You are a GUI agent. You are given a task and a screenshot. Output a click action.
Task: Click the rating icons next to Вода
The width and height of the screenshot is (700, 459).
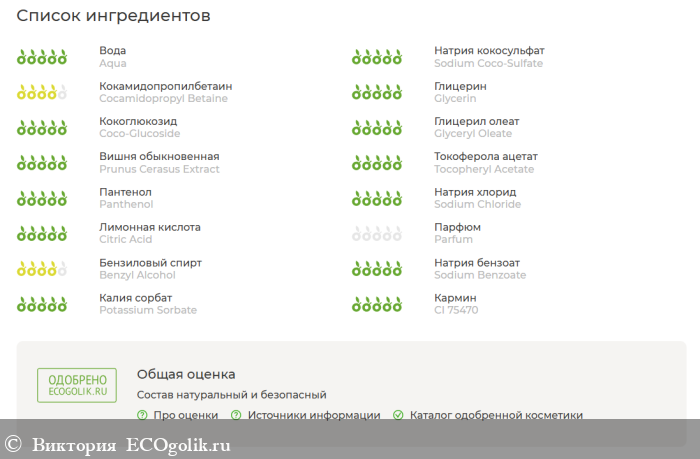coord(42,57)
